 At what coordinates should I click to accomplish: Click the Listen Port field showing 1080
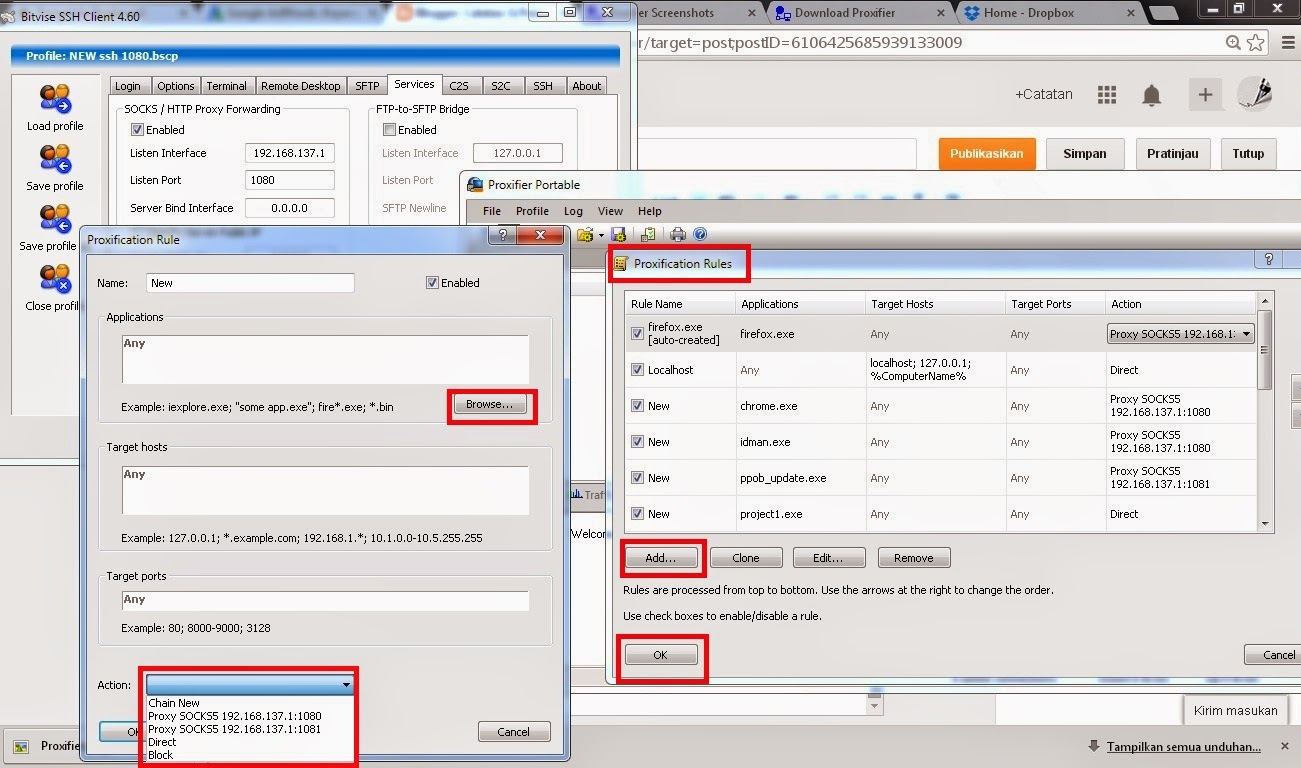[x=290, y=180]
